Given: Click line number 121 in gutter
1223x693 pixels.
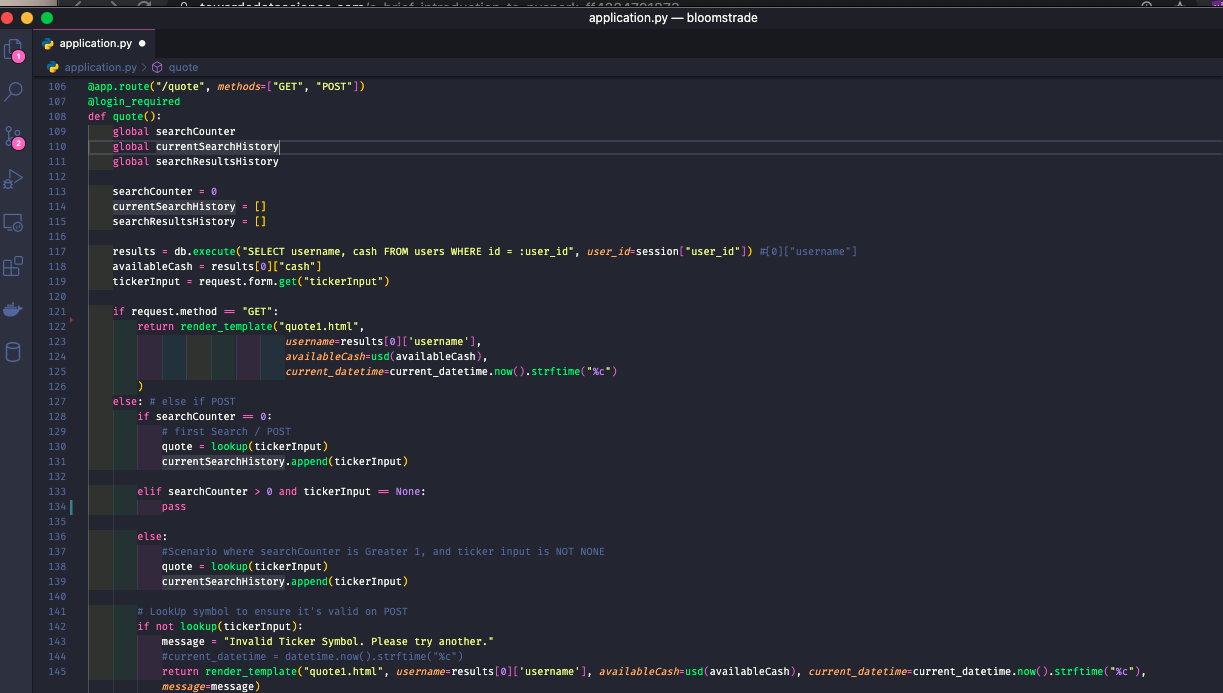Looking at the screenshot, I should [x=56, y=312].
